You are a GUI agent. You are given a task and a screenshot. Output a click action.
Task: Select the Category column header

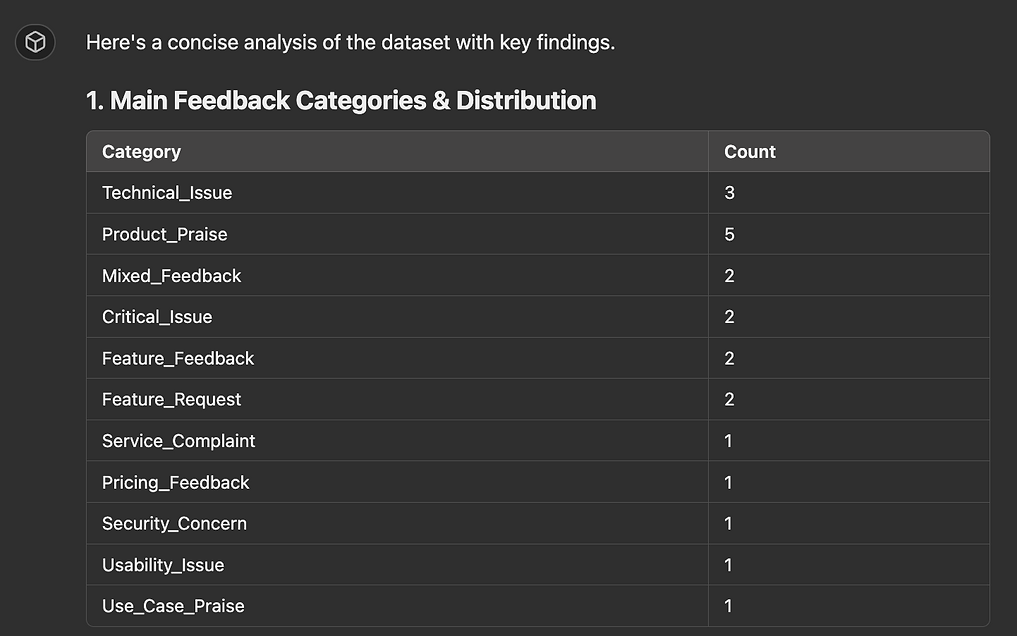141,152
